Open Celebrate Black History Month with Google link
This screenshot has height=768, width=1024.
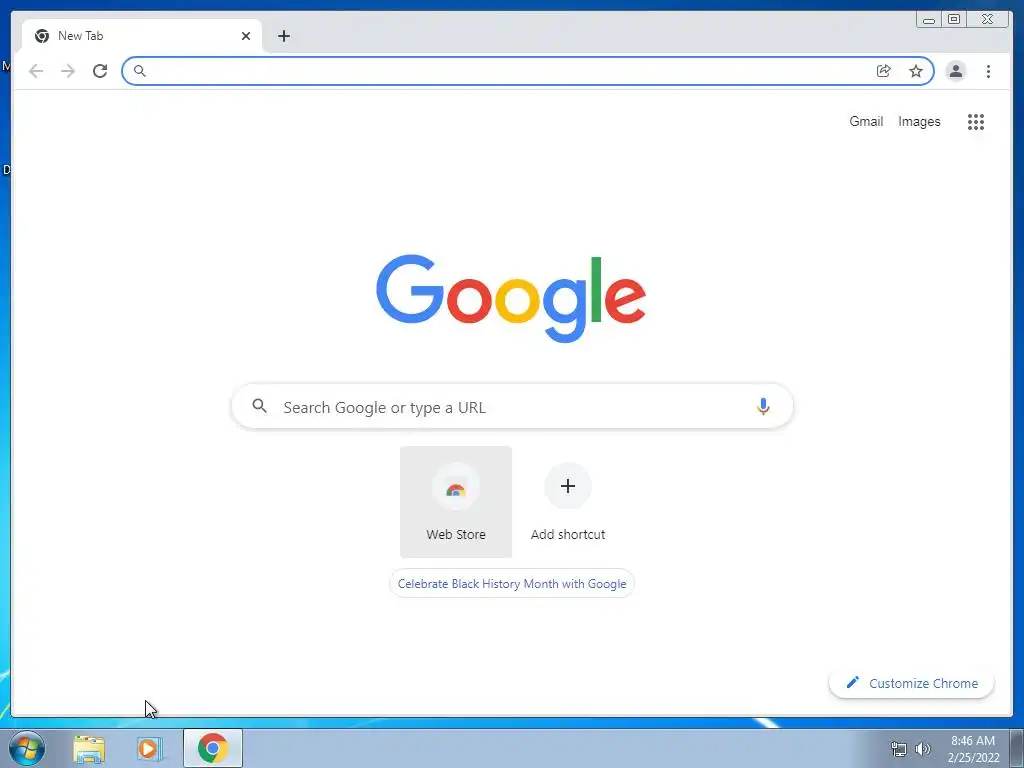point(512,583)
